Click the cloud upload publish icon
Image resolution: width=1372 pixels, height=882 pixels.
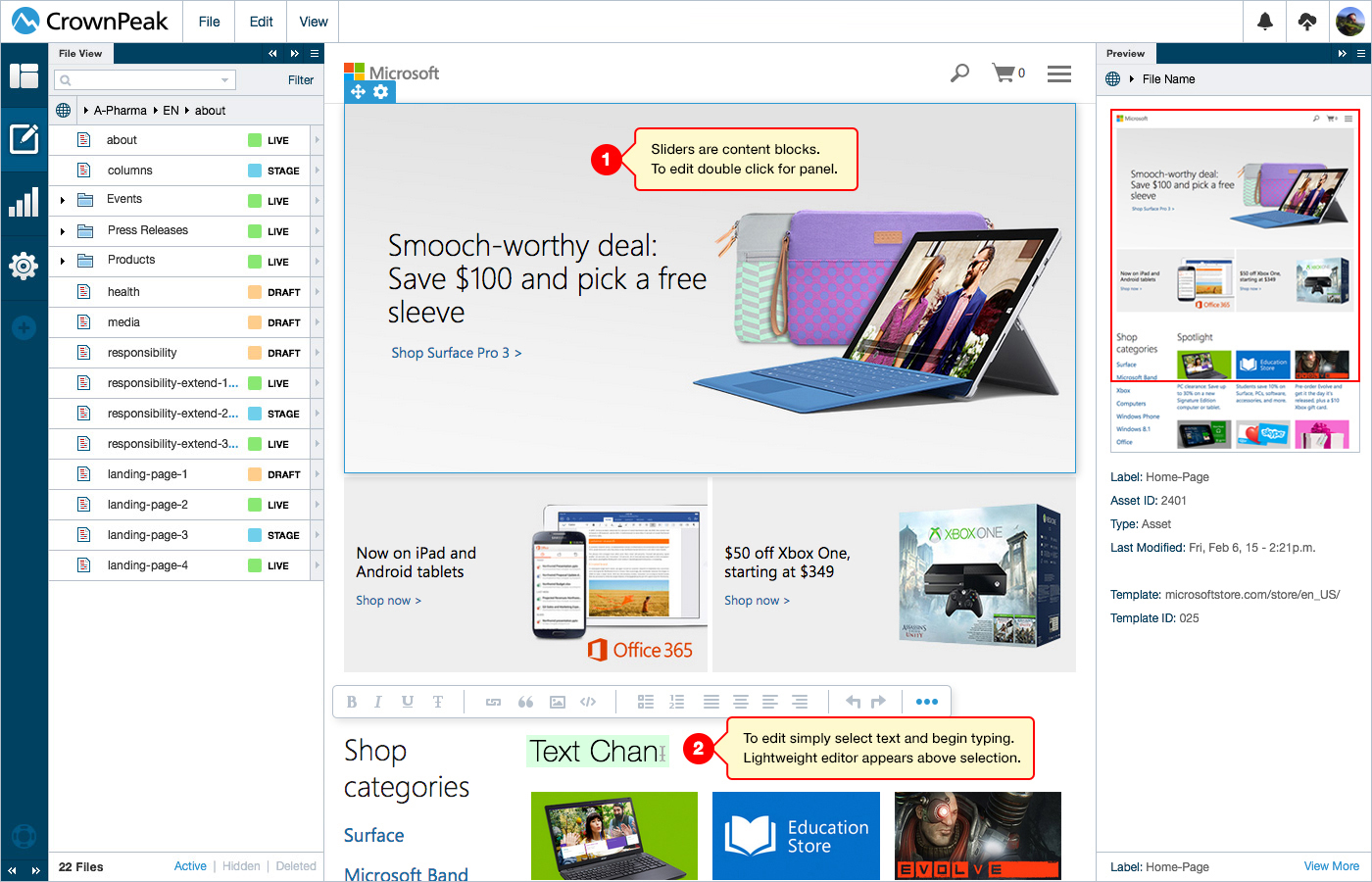pos(1307,22)
